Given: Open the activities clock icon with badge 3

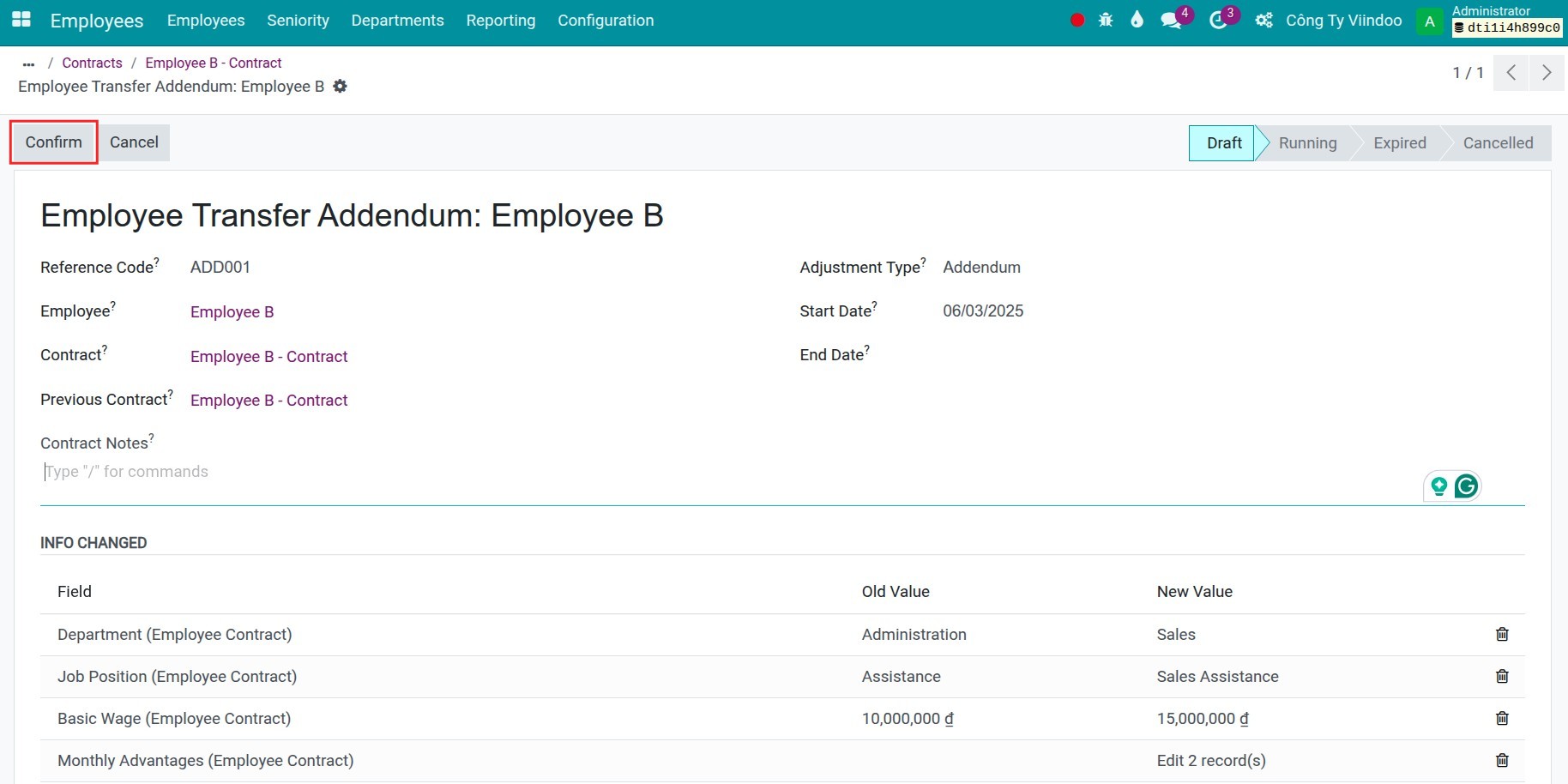Looking at the screenshot, I should (x=1218, y=21).
